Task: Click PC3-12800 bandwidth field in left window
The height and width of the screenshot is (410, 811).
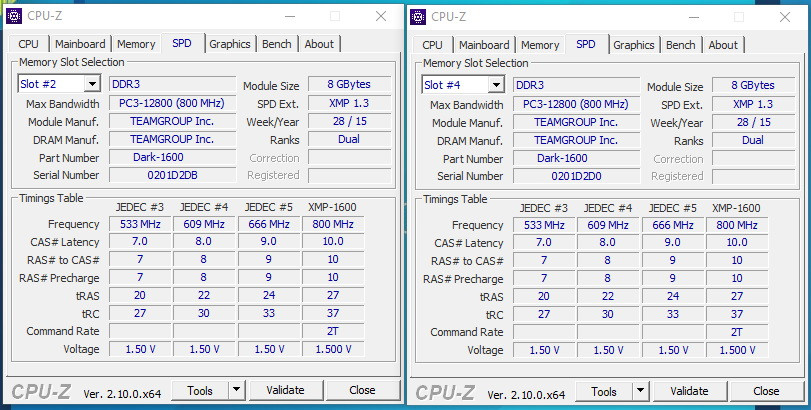Action: coord(172,103)
